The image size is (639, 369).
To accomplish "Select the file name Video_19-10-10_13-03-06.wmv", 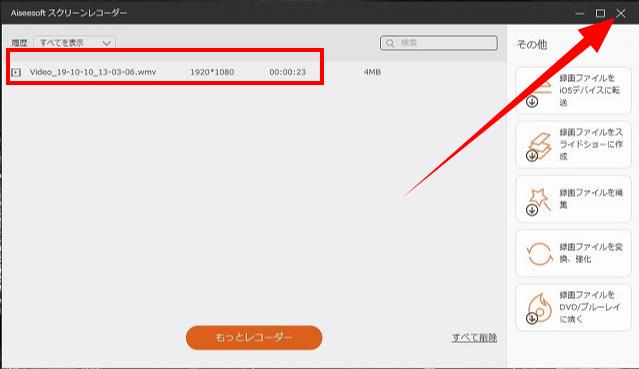I will click(93, 72).
